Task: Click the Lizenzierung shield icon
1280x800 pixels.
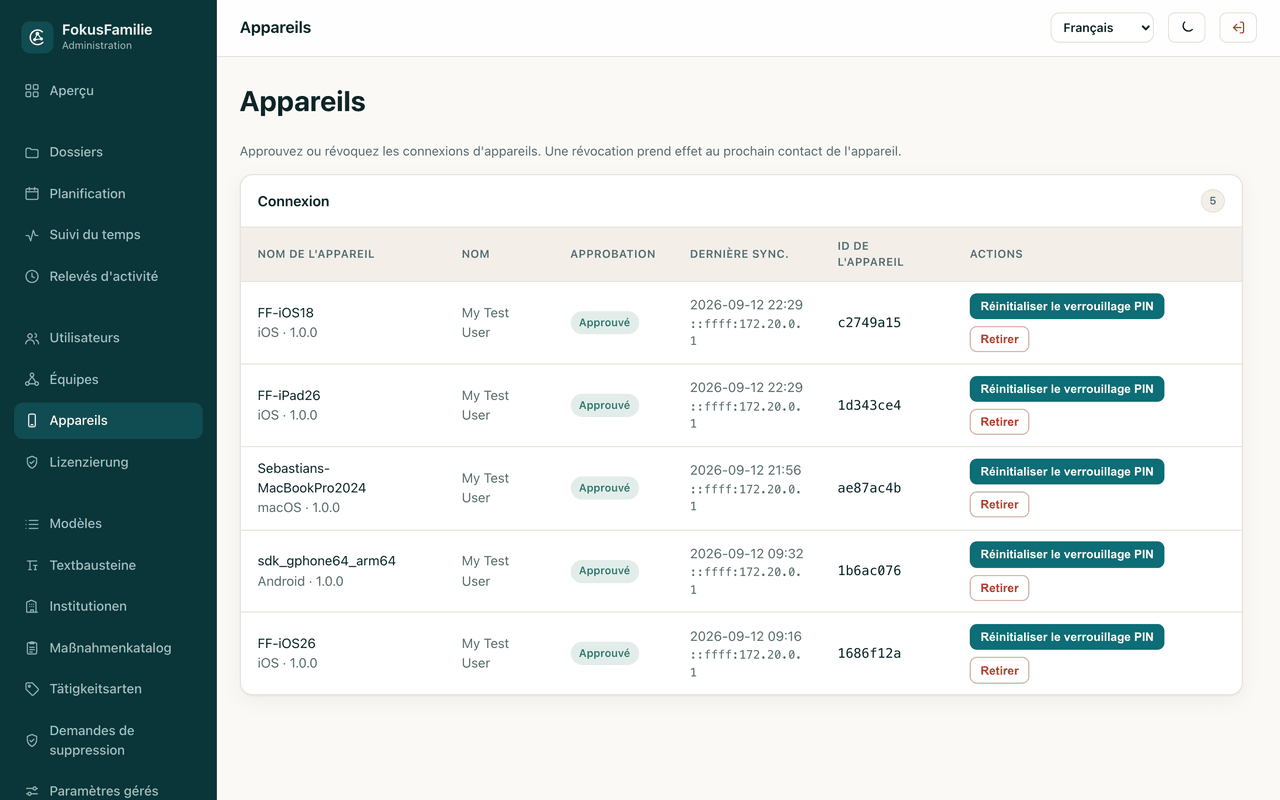Action: [x=32, y=462]
